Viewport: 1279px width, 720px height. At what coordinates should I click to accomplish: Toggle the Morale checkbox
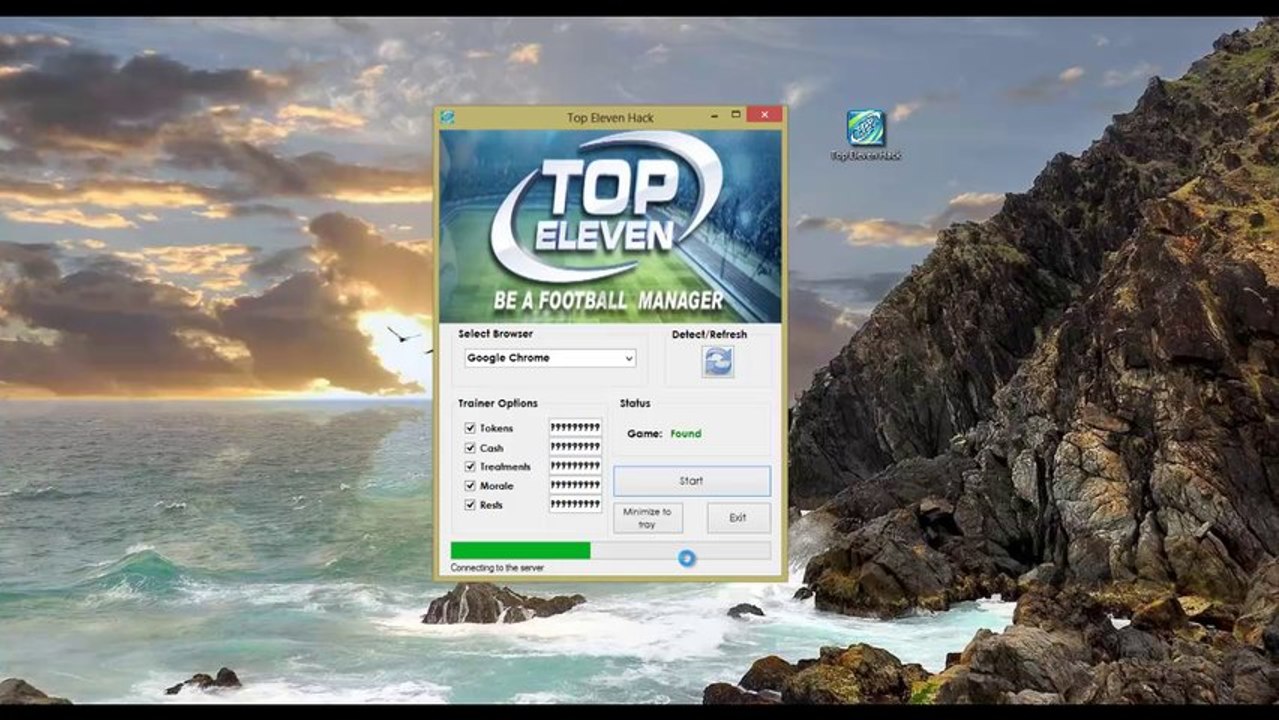pos(470,486)
